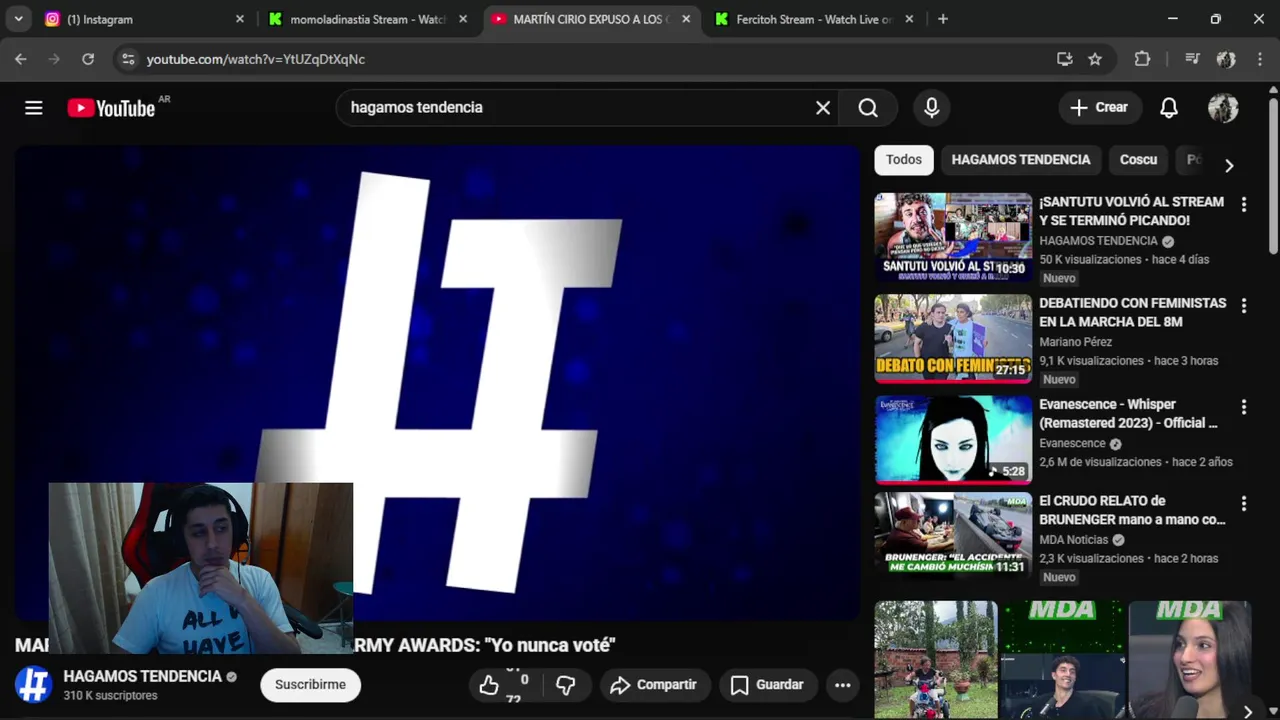Open the account avatar menu
1280x720 pixels.
point(1223,108)
